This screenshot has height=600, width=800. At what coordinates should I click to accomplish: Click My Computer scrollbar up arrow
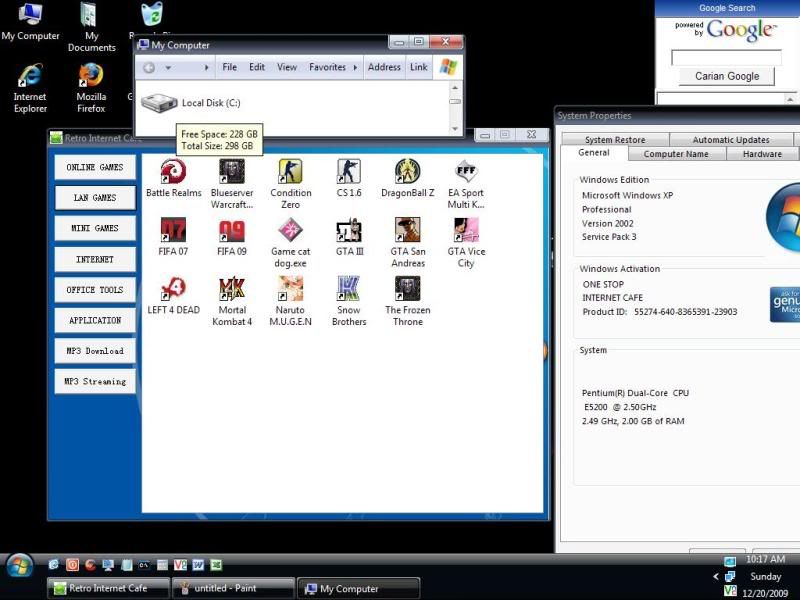click(x=455, y=88)
